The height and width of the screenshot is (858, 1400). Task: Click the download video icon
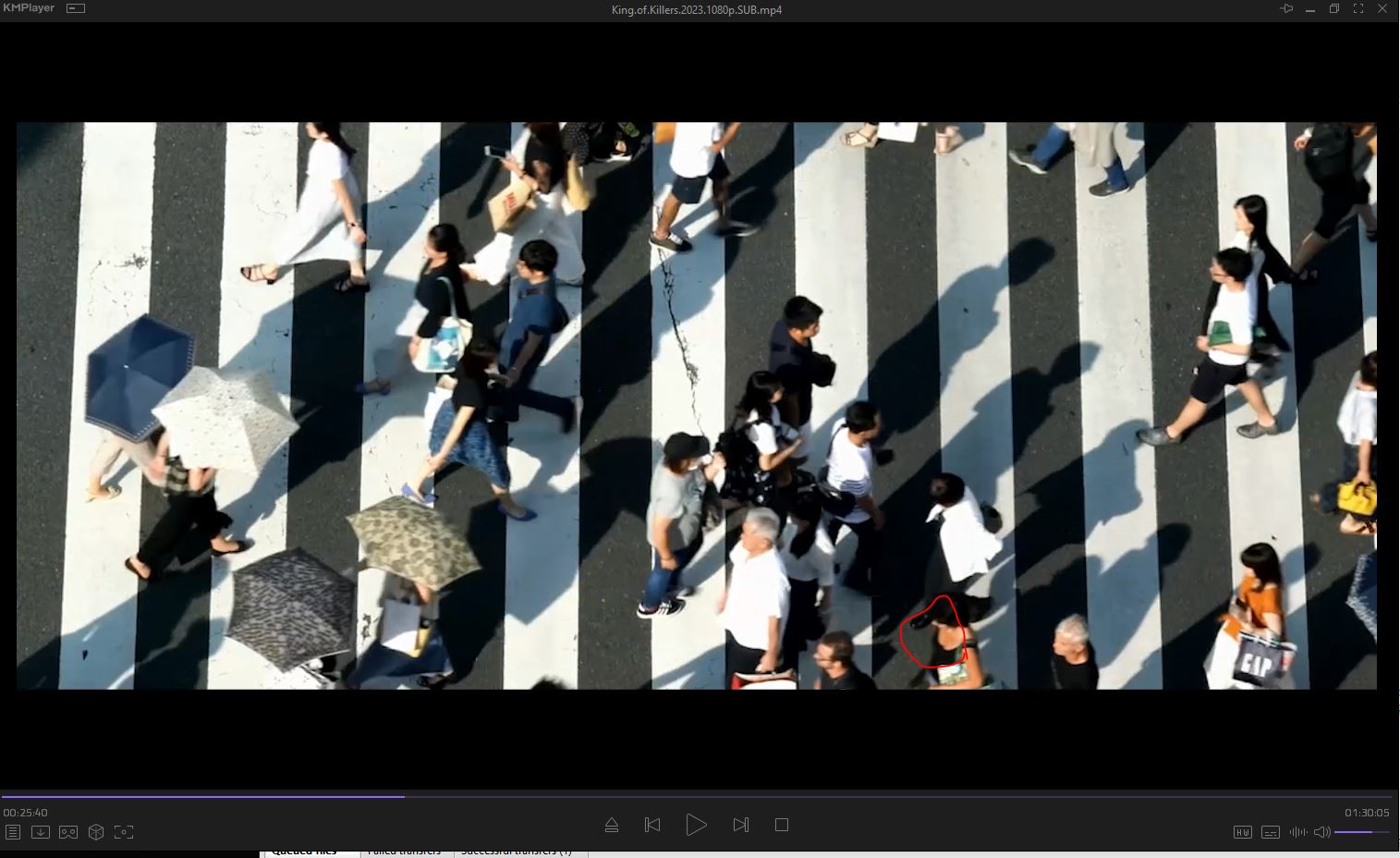(x=41, y=832)
